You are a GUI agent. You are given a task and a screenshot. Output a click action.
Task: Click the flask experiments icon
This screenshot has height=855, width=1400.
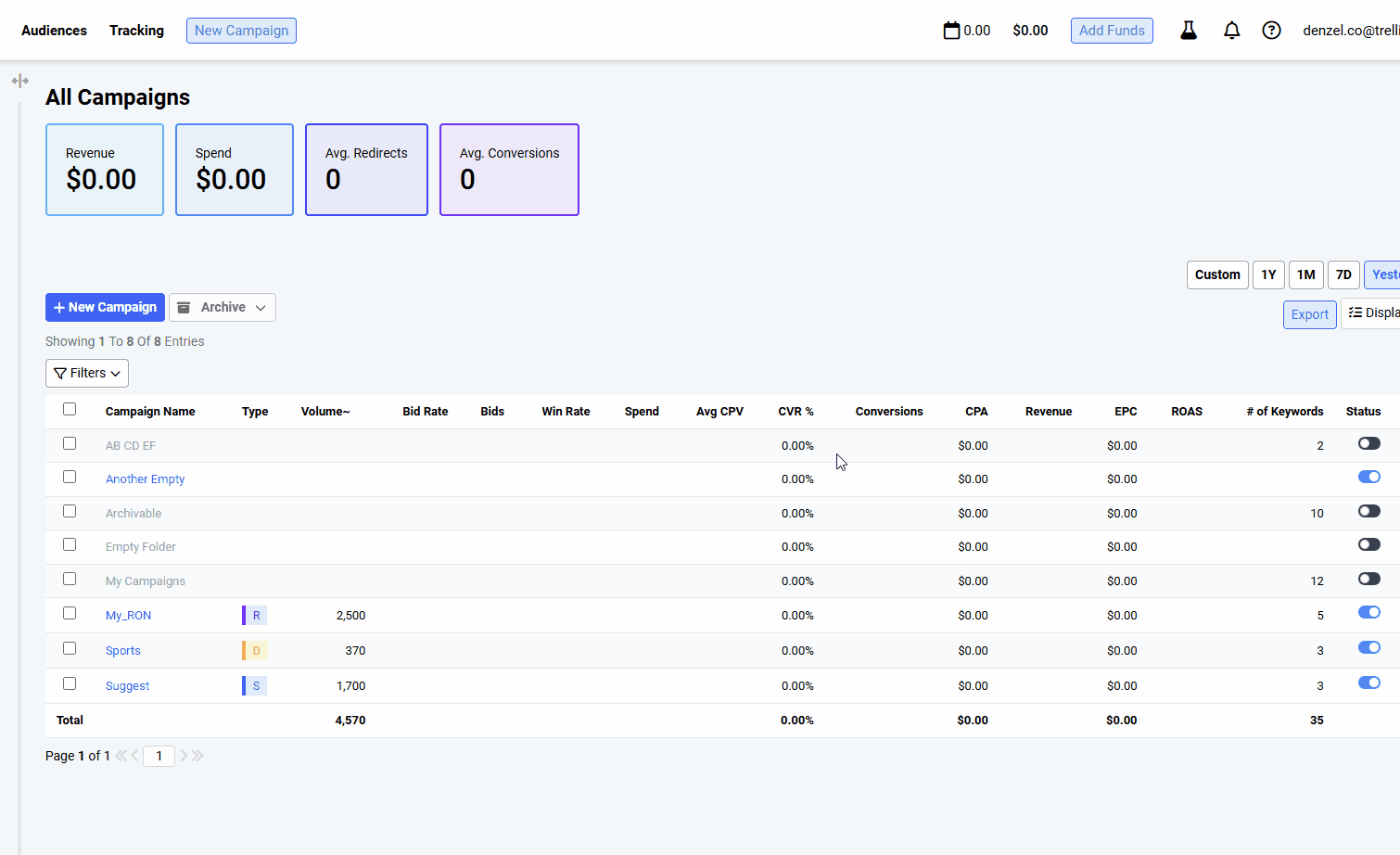[x=1188, y=31]
